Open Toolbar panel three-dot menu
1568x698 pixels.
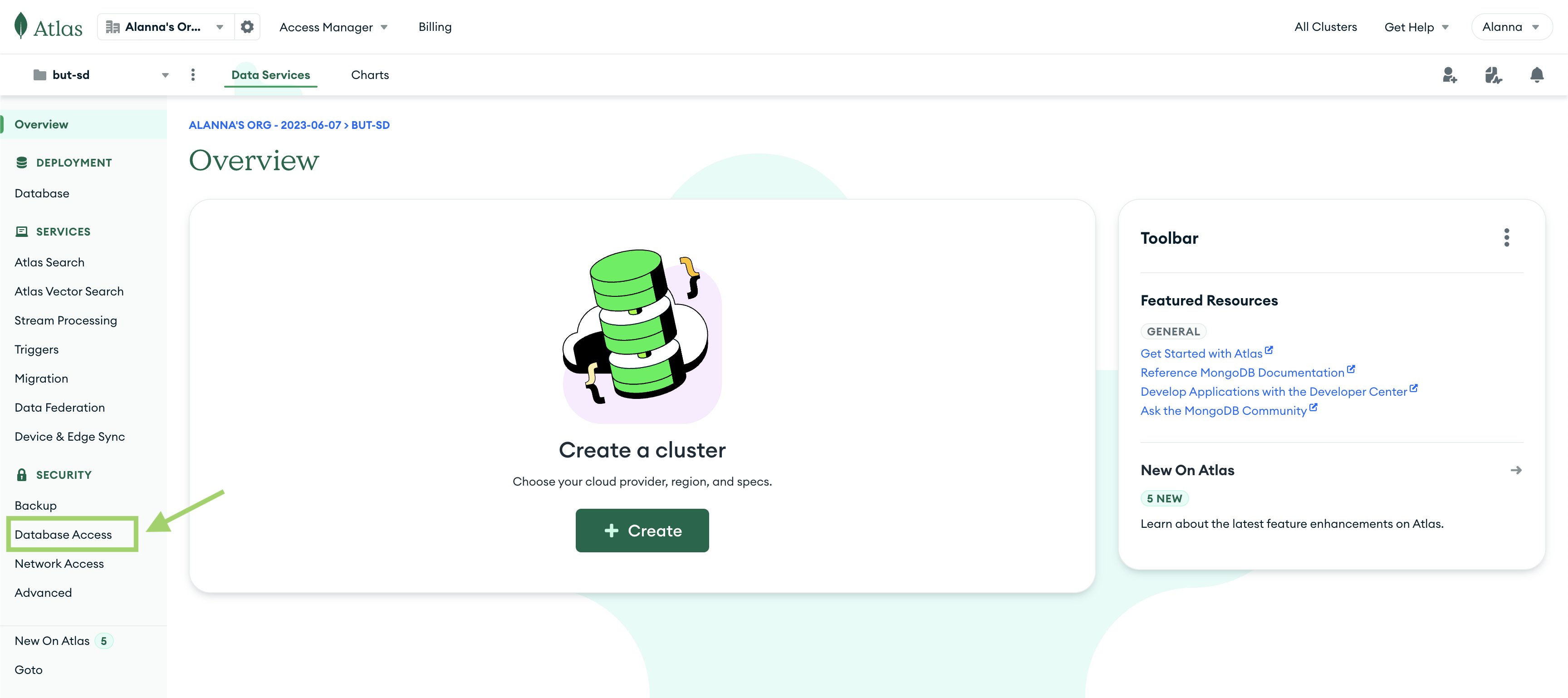(x=1506, y=237)
